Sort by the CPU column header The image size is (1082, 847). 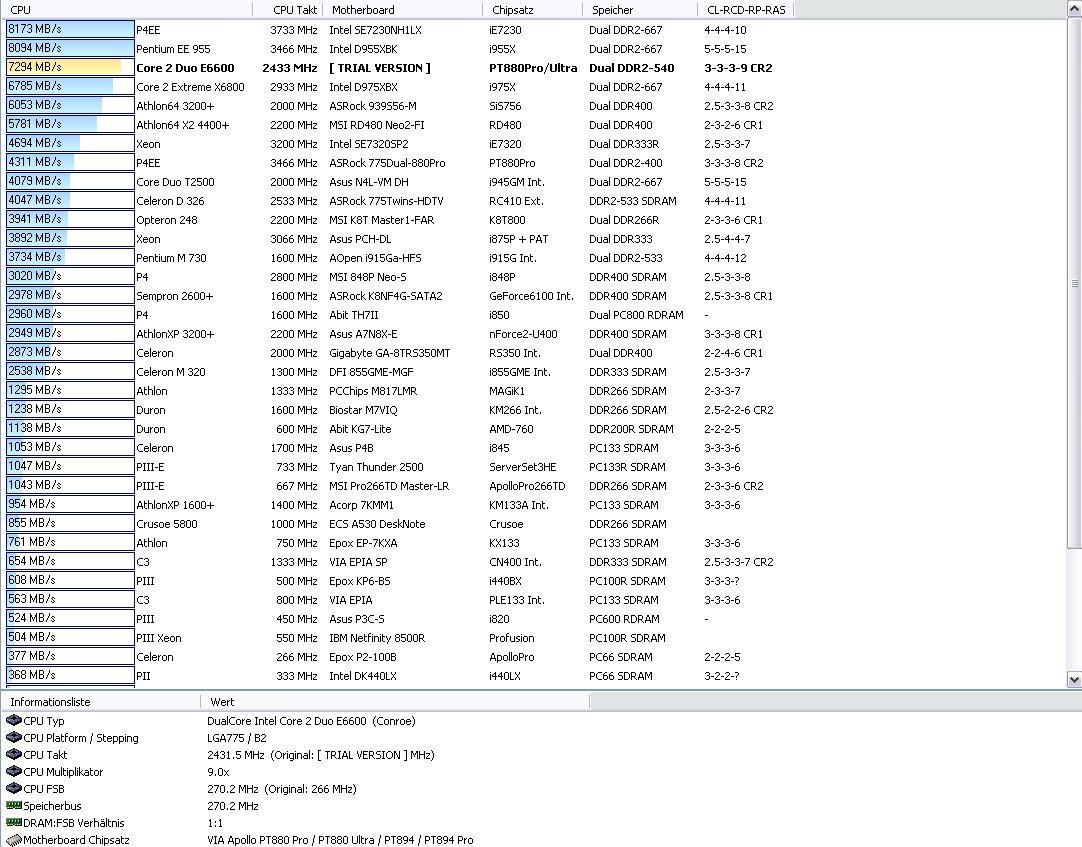click(x=127, y=10)
